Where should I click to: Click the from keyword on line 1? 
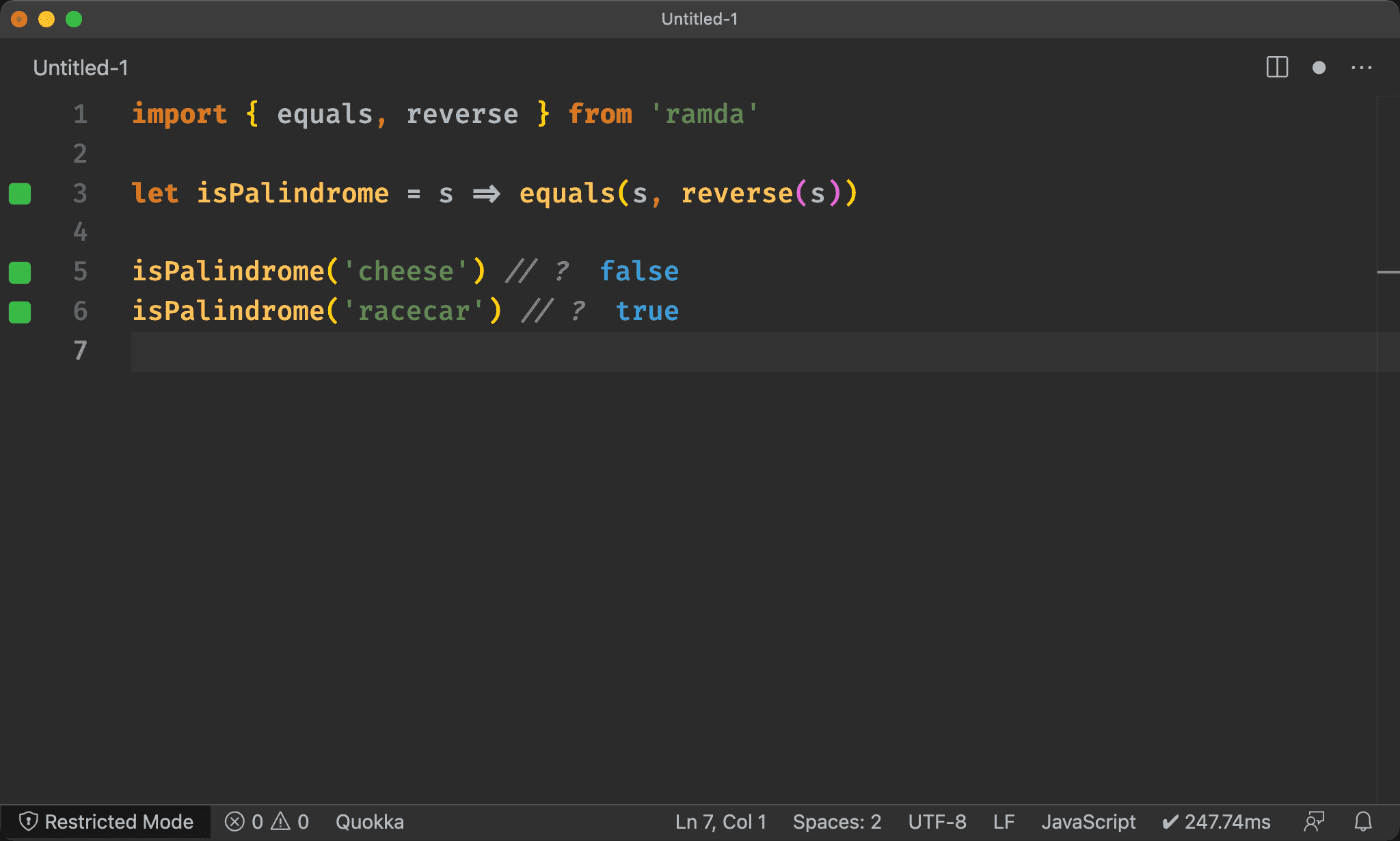tap(600, 114)
